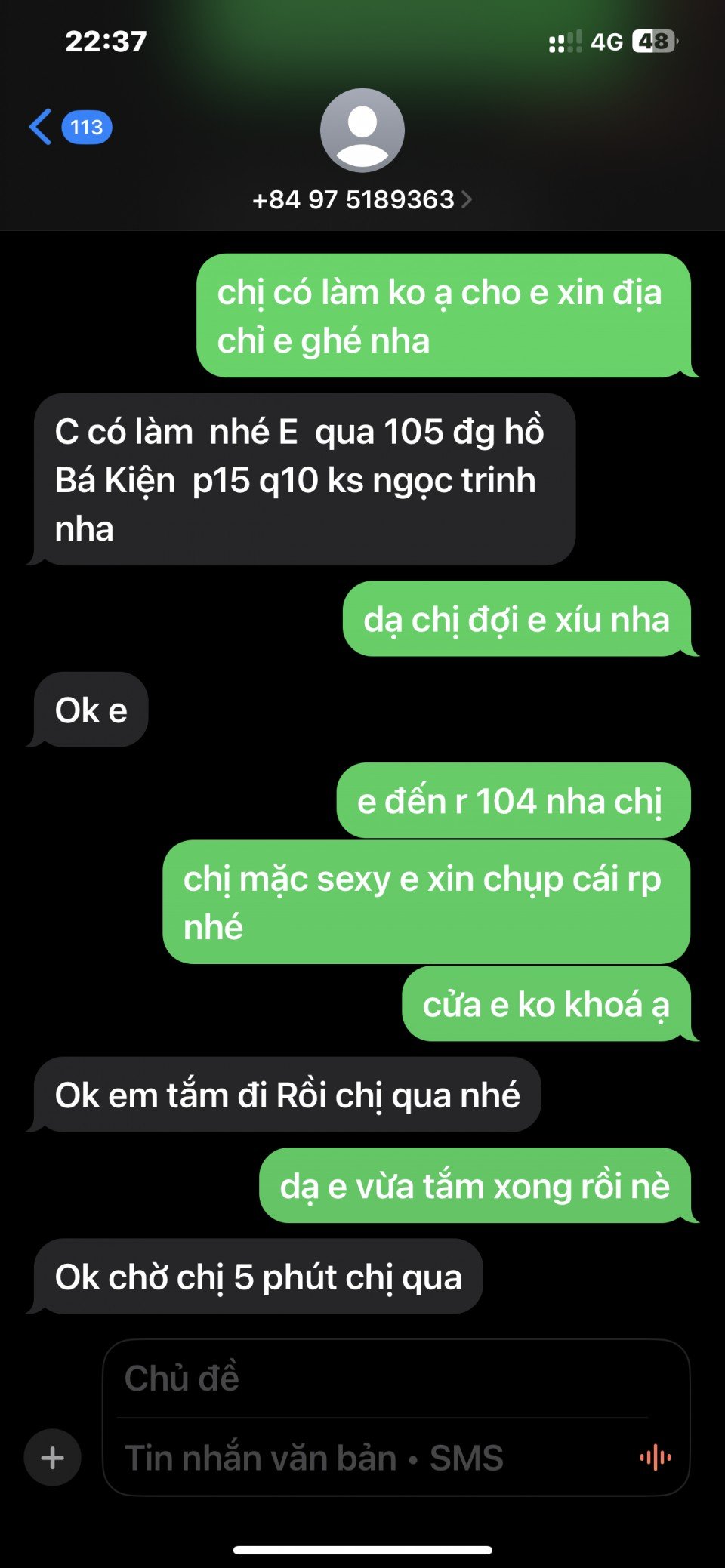Tap the plus attachments button
The width and height of the screenshot is (725, 1568).
(53, 1457)
